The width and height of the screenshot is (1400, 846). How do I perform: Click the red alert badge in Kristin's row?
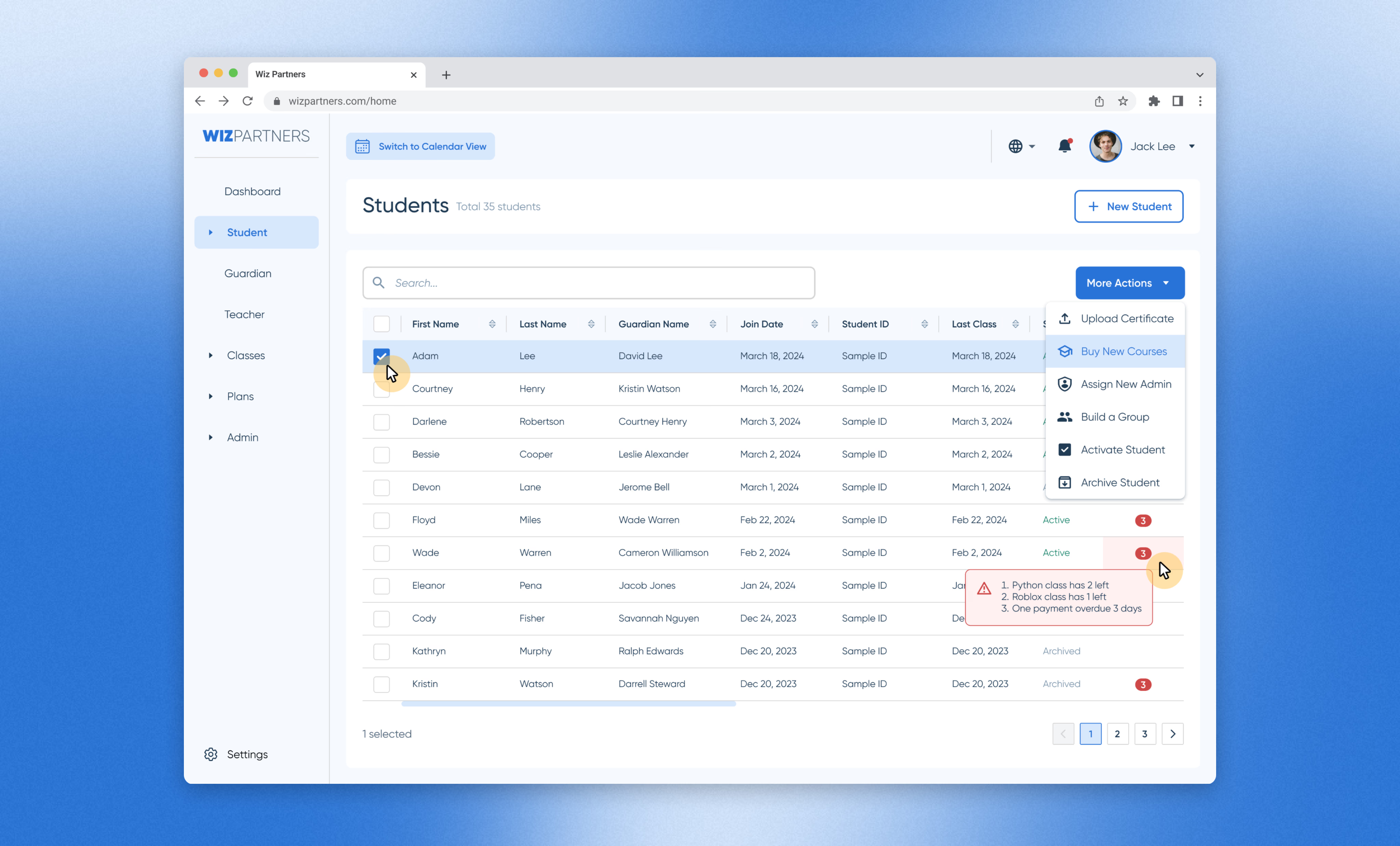coord(1143,684)
